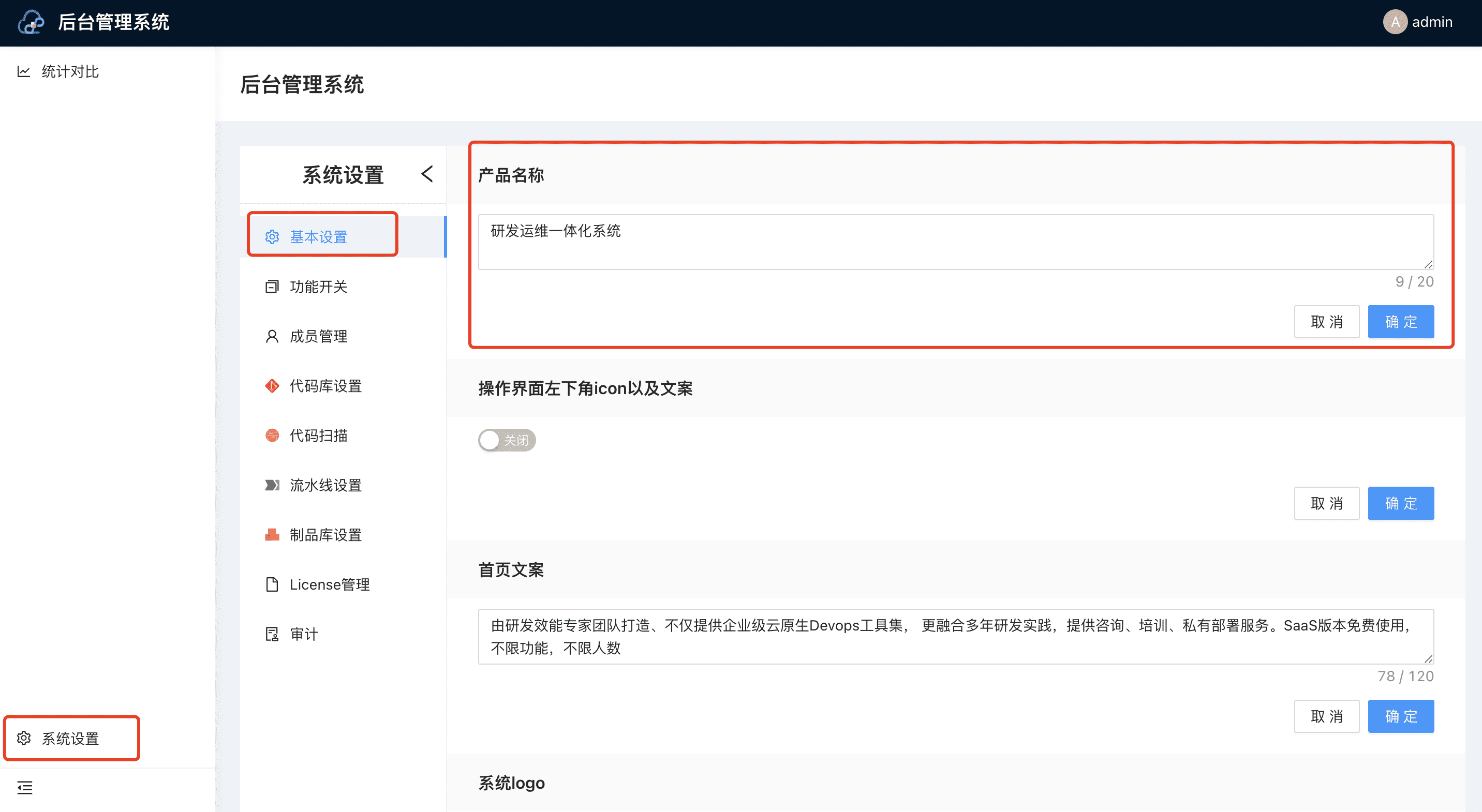
Task: Open 系统设置 from the sidebar
Action: [x=70, y=739]
